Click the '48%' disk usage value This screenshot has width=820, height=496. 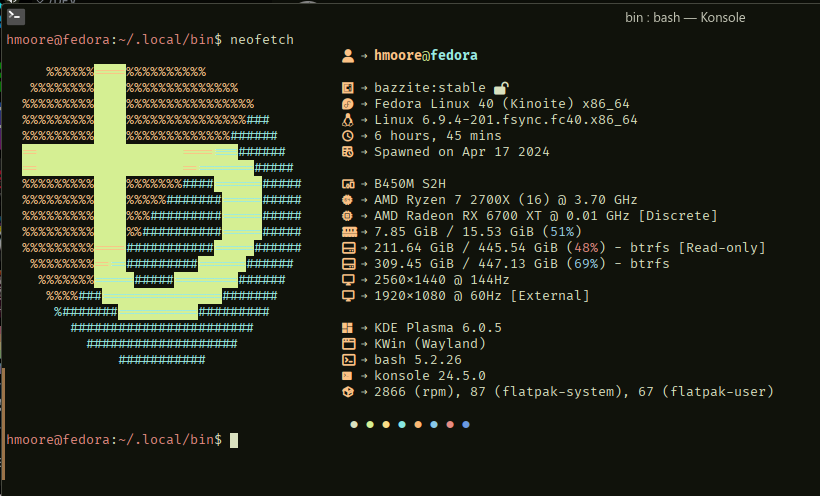[586, 248]
